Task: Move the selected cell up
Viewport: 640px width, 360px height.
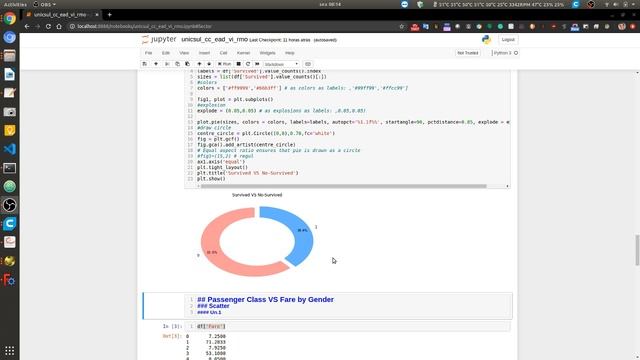Action: (x=199, y=64)
